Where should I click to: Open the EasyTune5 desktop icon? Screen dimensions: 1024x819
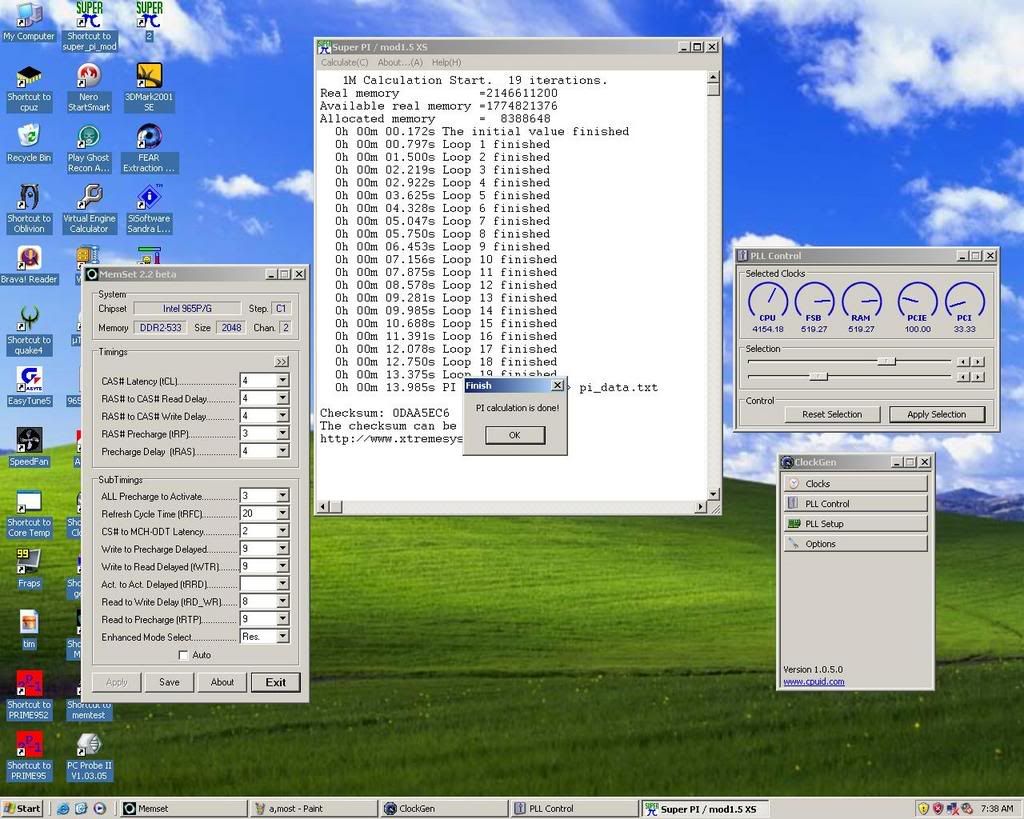(x=29, y=380)
